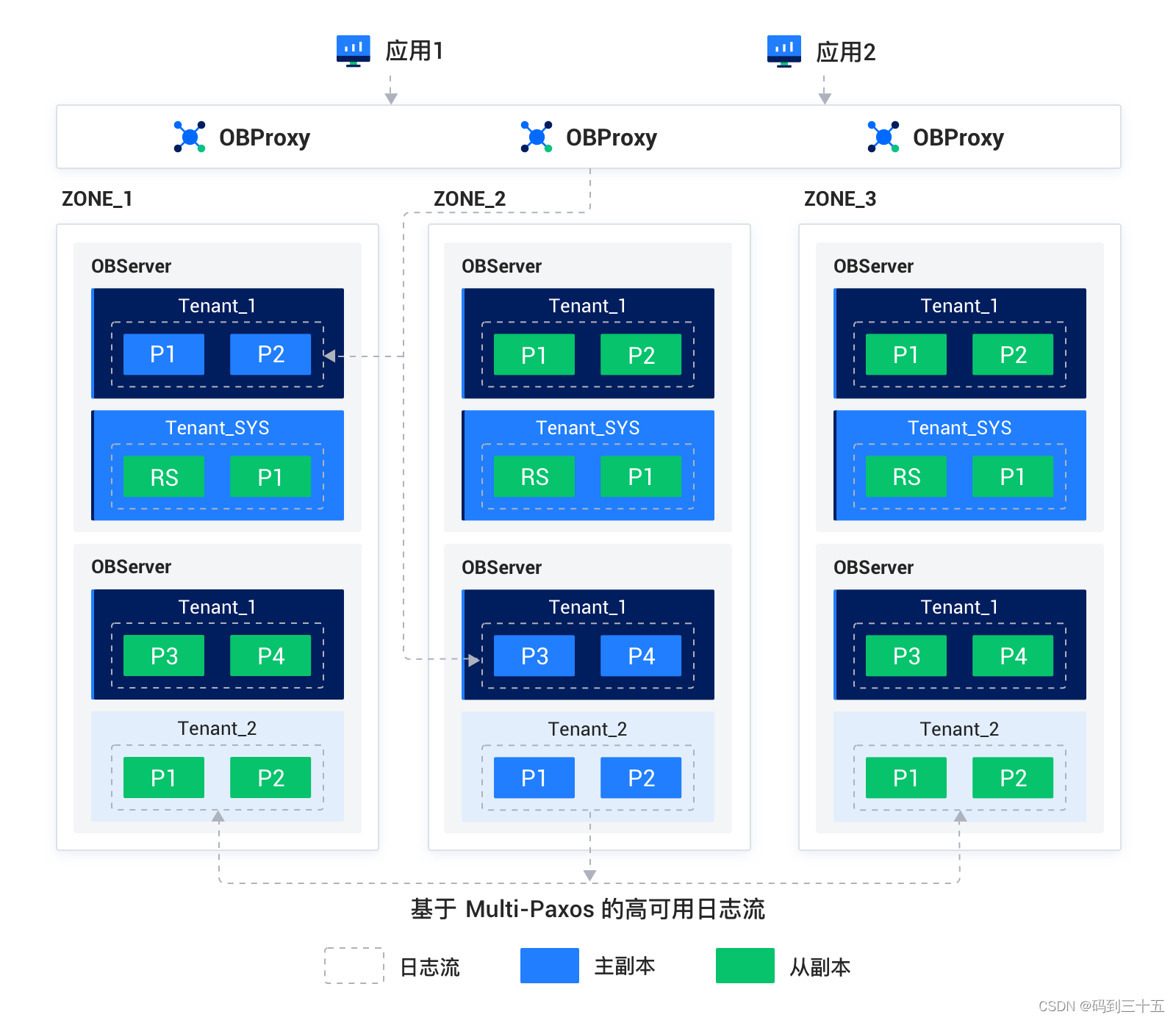Select P1 block in ZONE_2 Tenant_SYS

point(641,476)
